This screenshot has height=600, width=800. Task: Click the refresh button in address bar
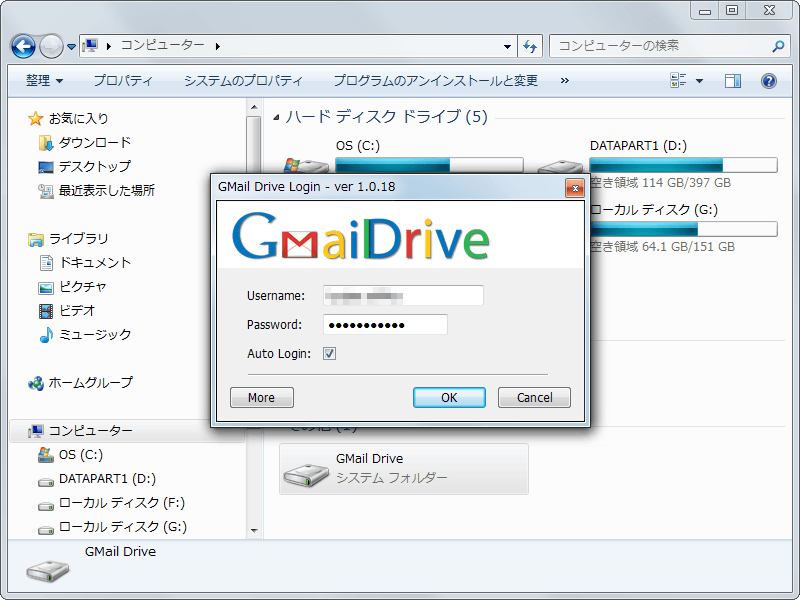click(530, 46)
